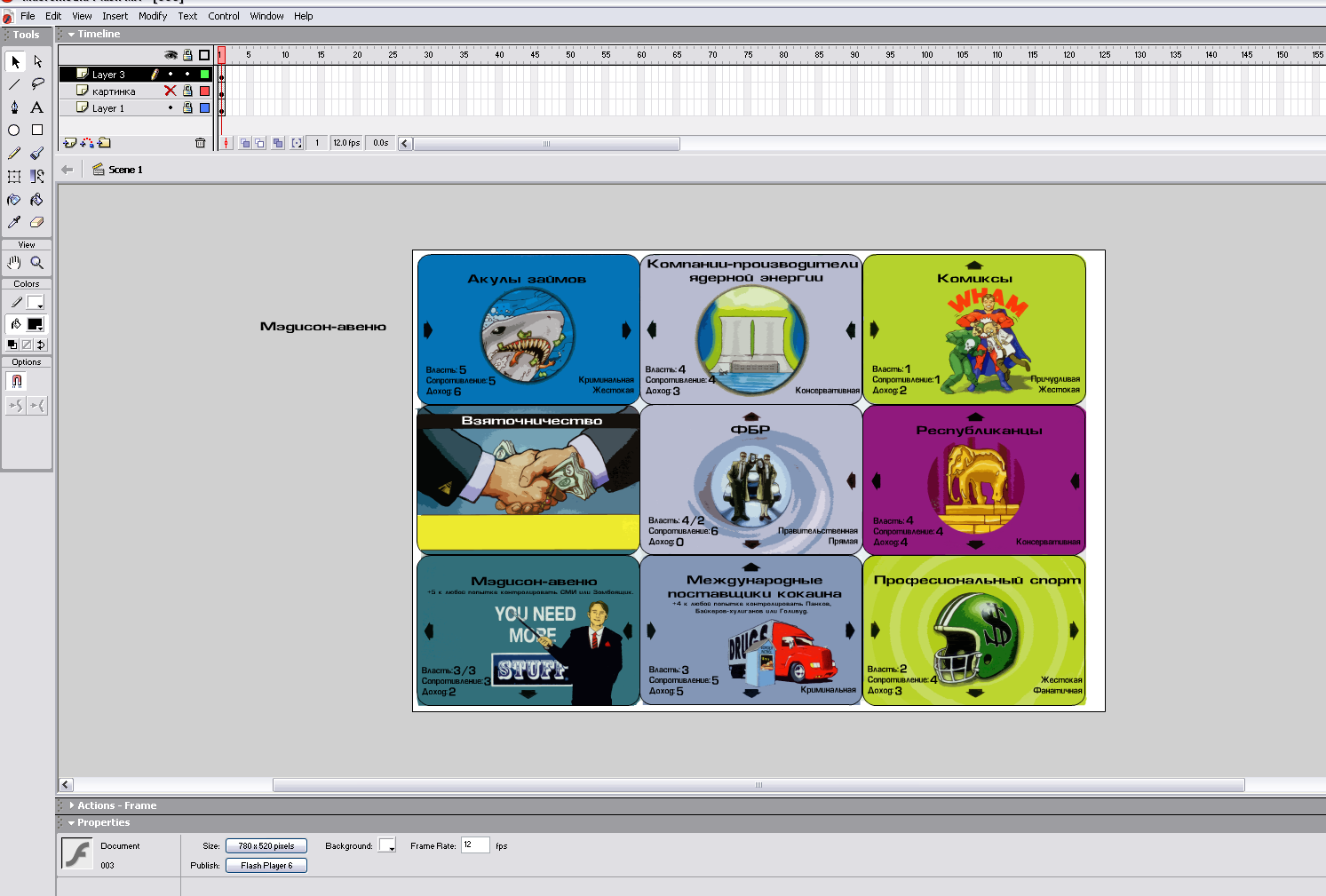The width and height of the screenshot is (1326, 896).
Task: Open the fill color picker dropdown
Action: [36, 324]
